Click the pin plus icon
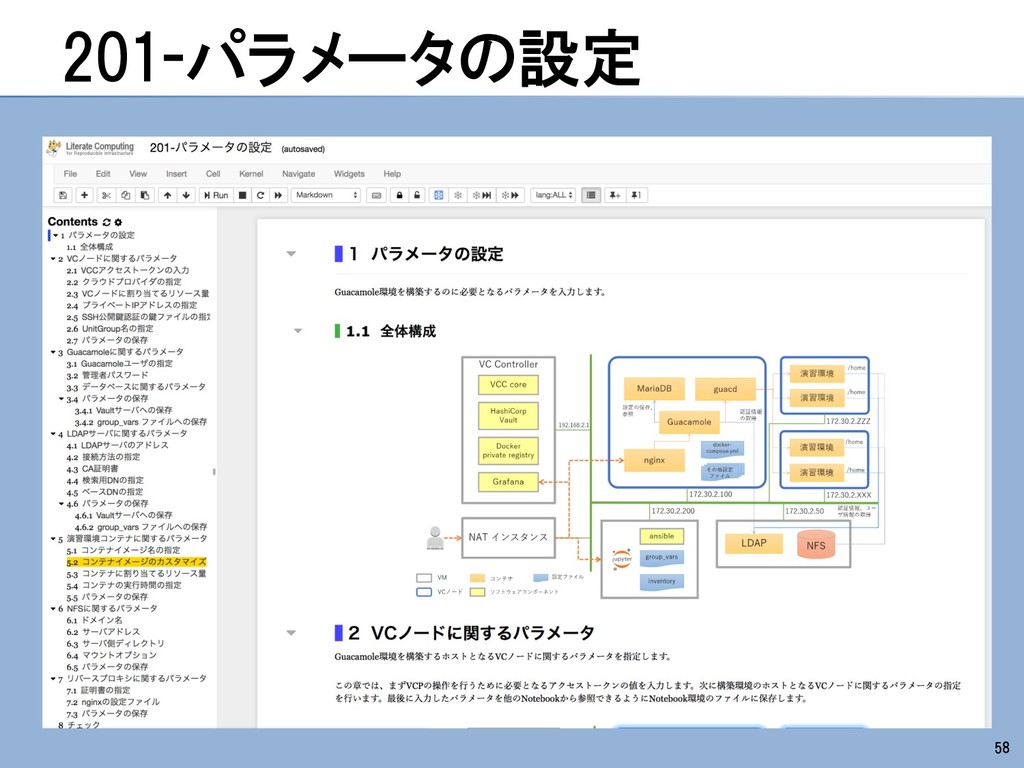This screenshot has width=1024, height=768. [x=615, y=195]
